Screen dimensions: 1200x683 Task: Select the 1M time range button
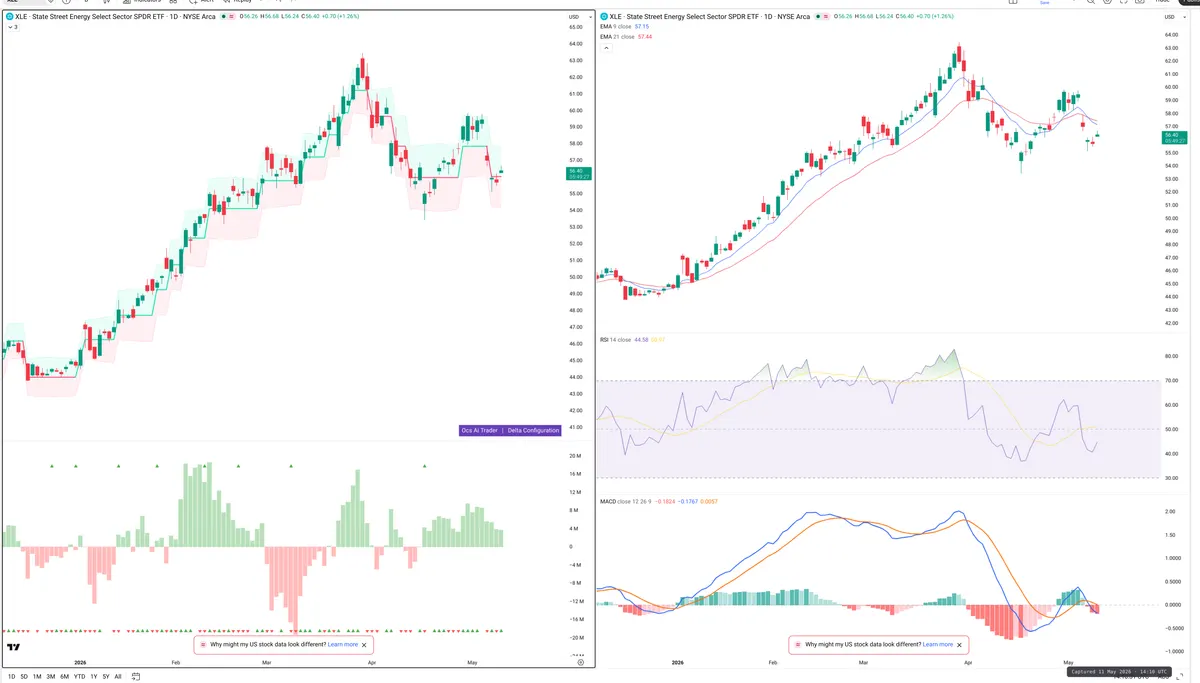(x=37, y=677)
